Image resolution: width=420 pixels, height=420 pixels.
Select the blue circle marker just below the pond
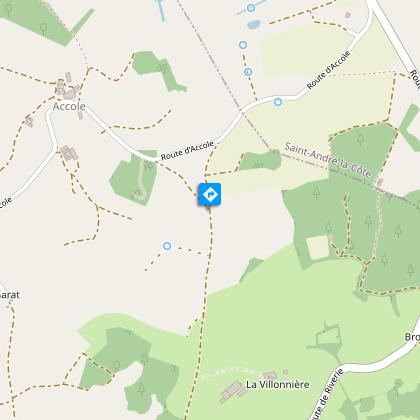(243, 45)
